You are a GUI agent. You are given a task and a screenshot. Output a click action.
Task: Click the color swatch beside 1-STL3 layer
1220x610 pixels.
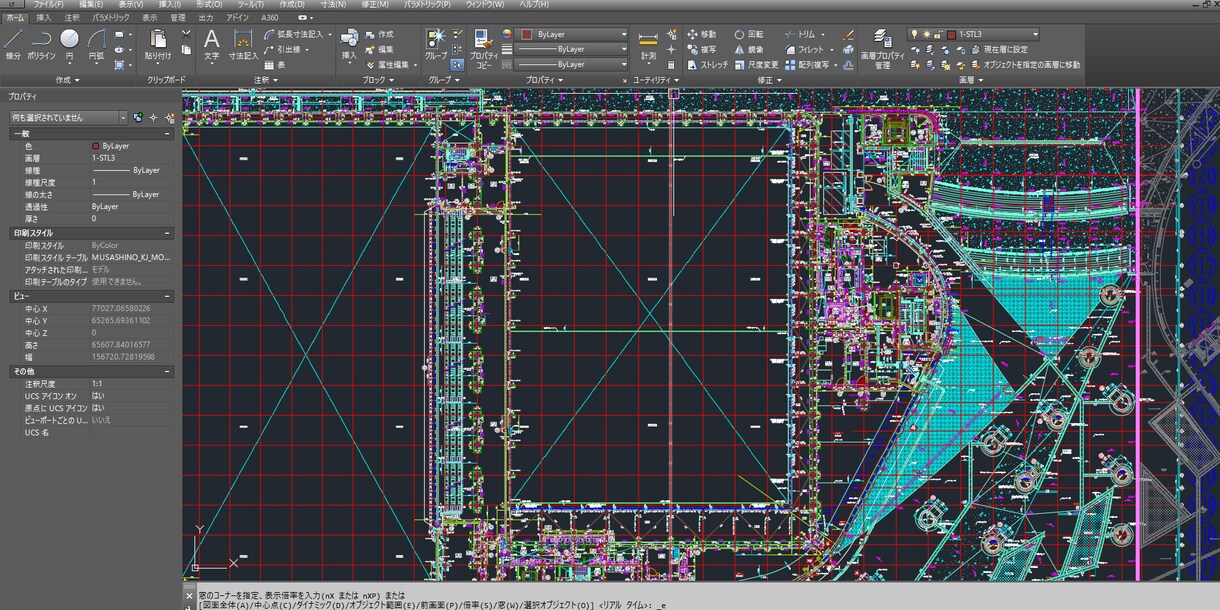(951, 34)
